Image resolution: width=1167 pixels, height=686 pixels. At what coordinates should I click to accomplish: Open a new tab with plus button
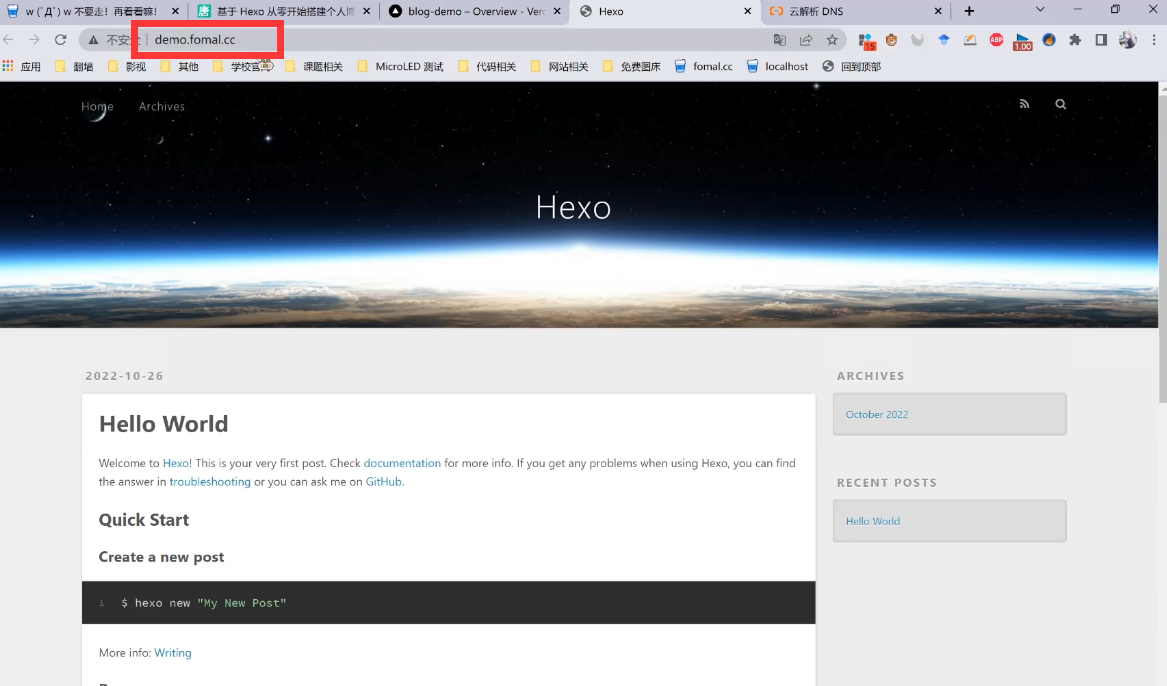click(x=969, y=11)
